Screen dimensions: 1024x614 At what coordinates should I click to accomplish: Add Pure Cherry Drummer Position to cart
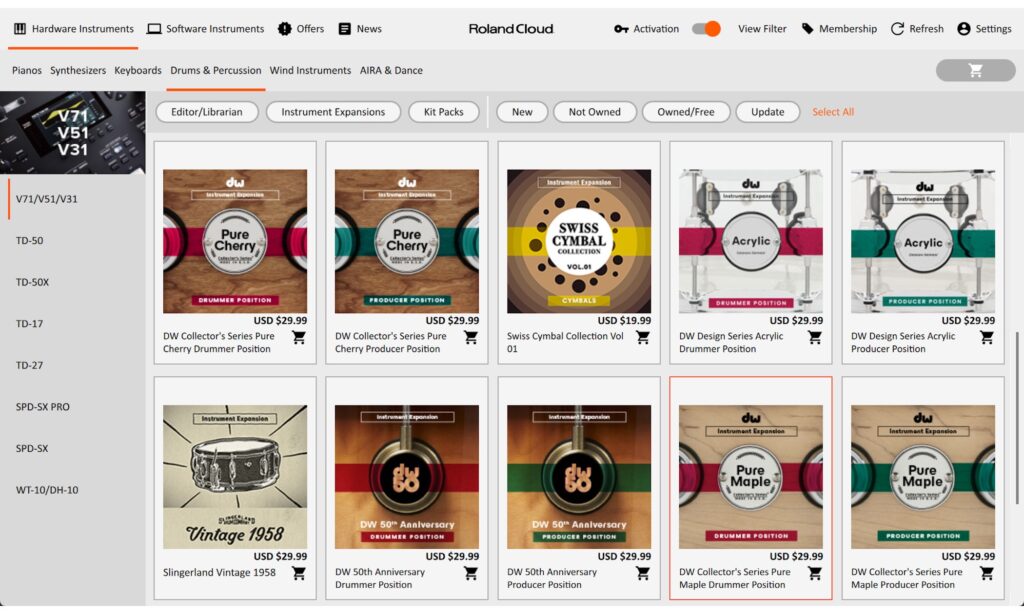[298, 338]
